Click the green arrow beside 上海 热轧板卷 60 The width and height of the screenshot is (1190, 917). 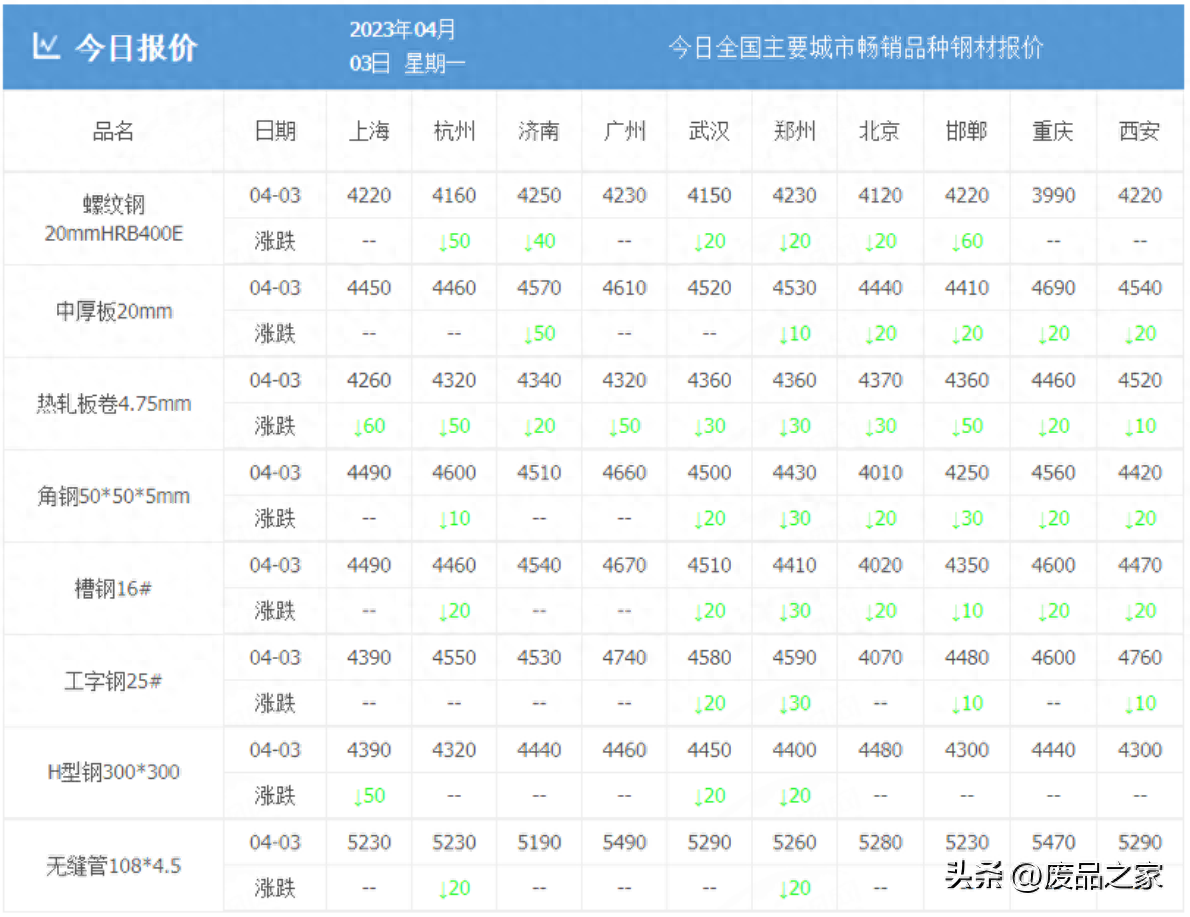[x=368, y=426]
